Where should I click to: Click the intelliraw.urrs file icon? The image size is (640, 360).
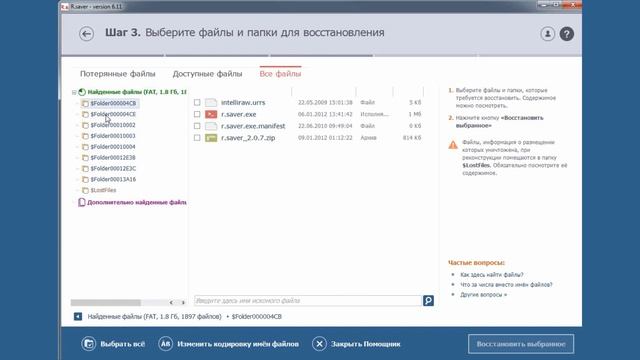[211, 102]
